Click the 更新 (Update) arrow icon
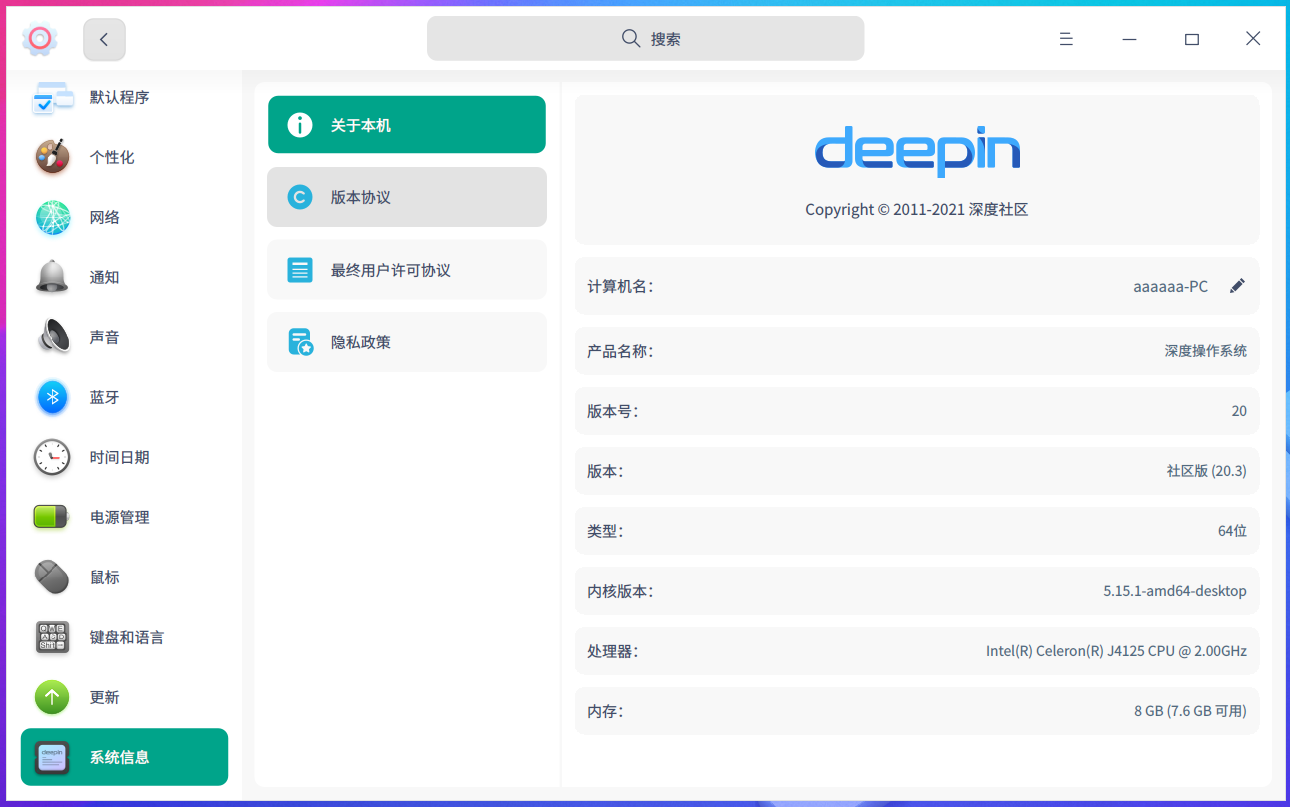Screen dimensions: 1290x807 click(x=52, y=697)
